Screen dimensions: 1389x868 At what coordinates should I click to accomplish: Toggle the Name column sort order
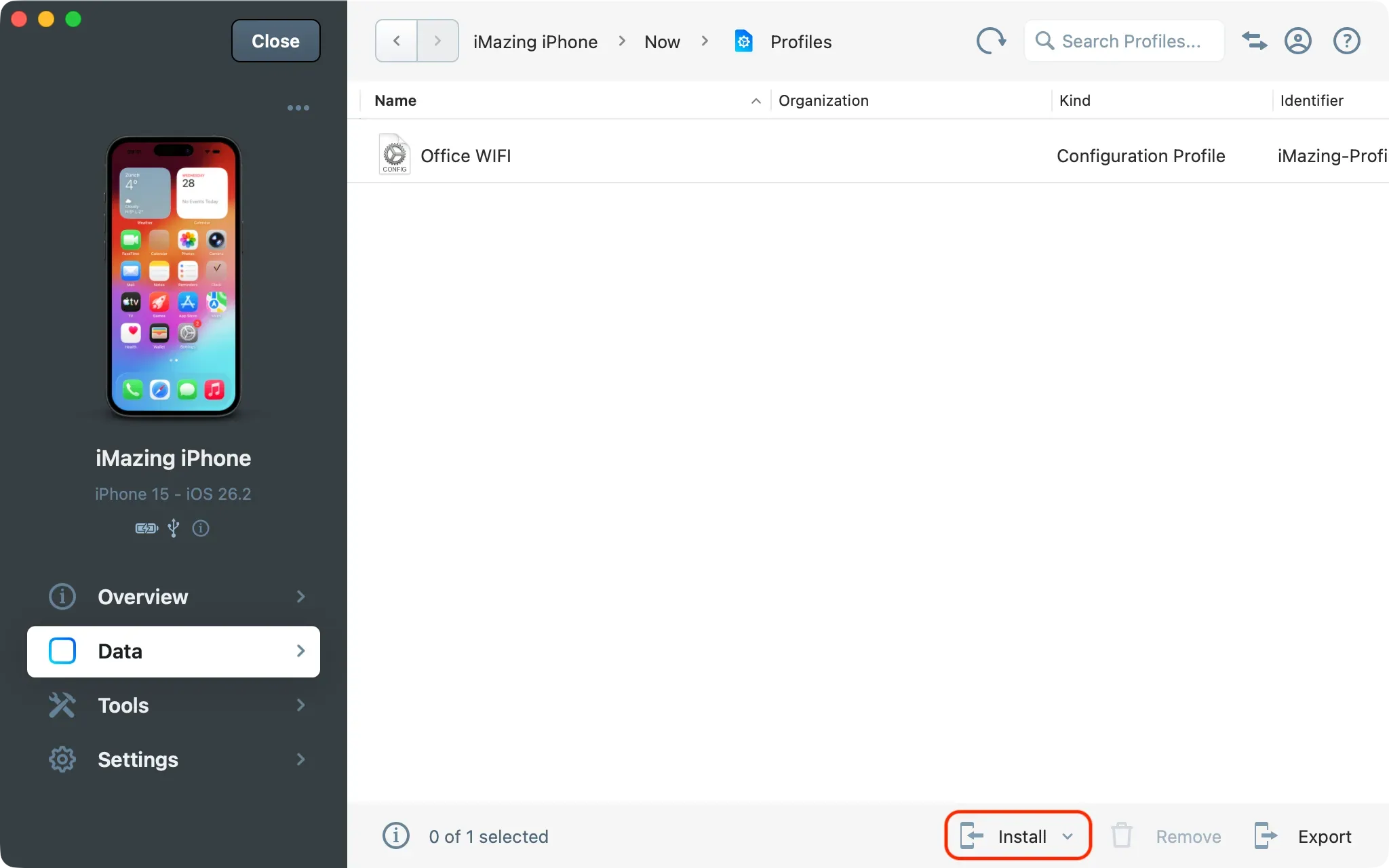(754, 100)
